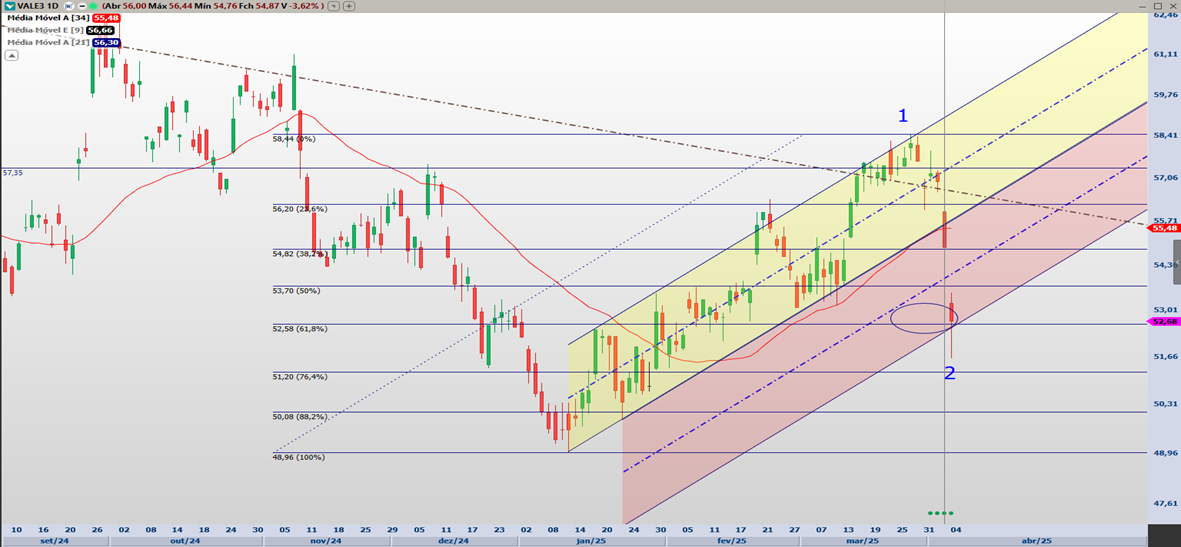This screenshot has width=1181, height=547.
Task: Click the abr/25 month on time axis
Action: pos(1037,541)
